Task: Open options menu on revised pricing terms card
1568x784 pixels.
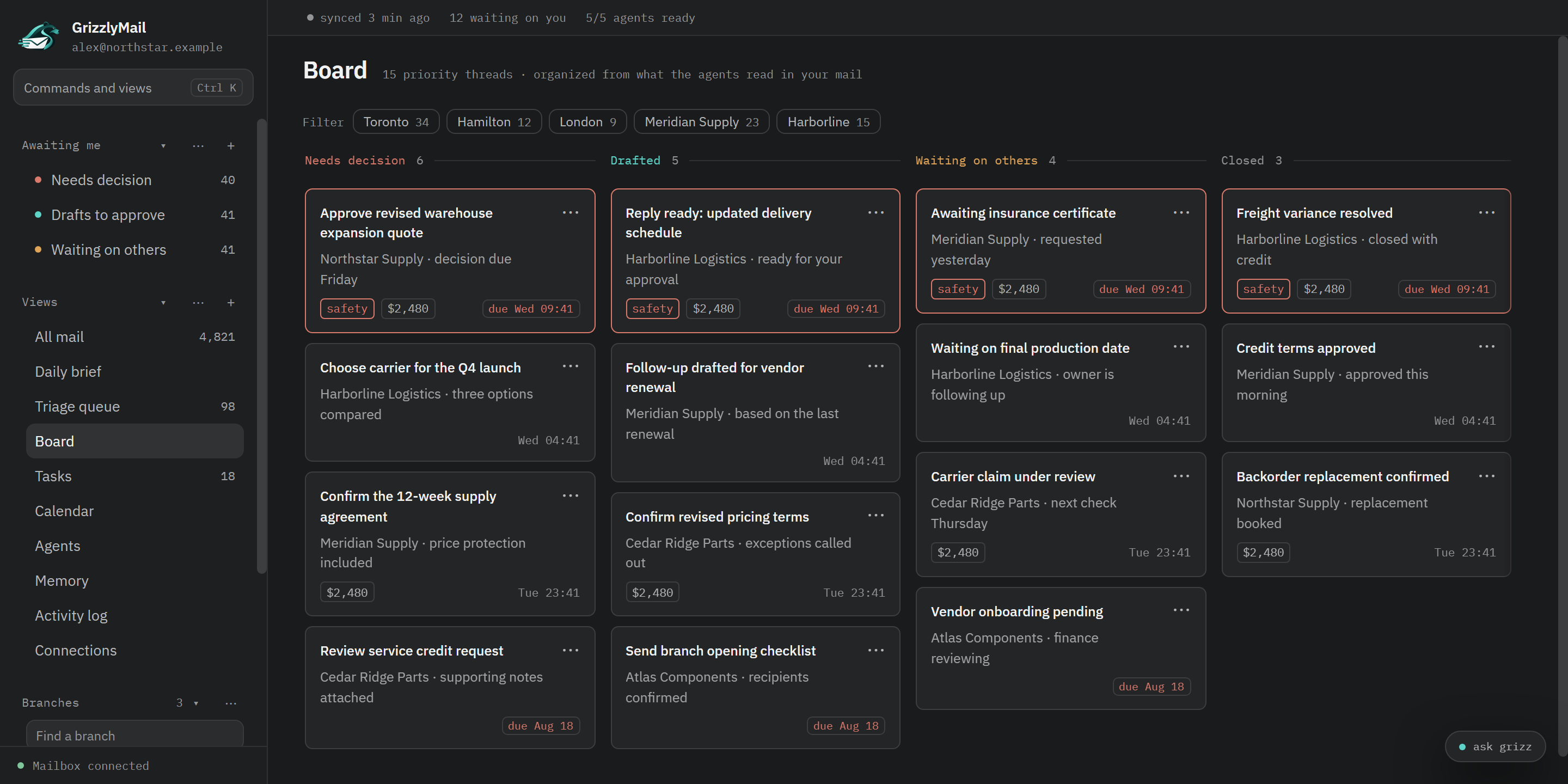Action: 876,515
